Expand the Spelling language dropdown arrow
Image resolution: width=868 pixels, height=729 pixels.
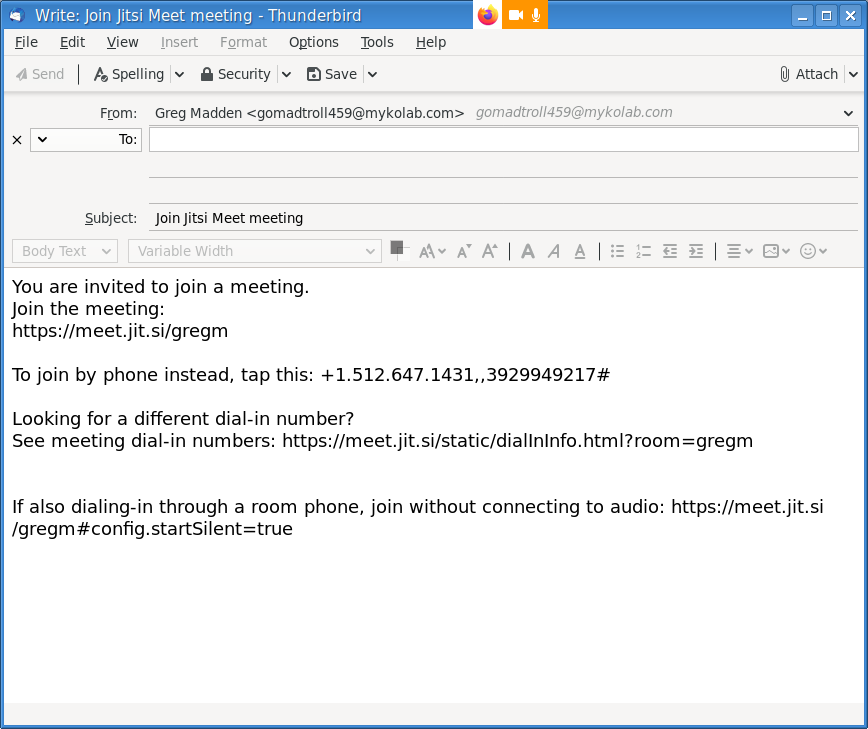pyautogui.click(x=179, y=74)
